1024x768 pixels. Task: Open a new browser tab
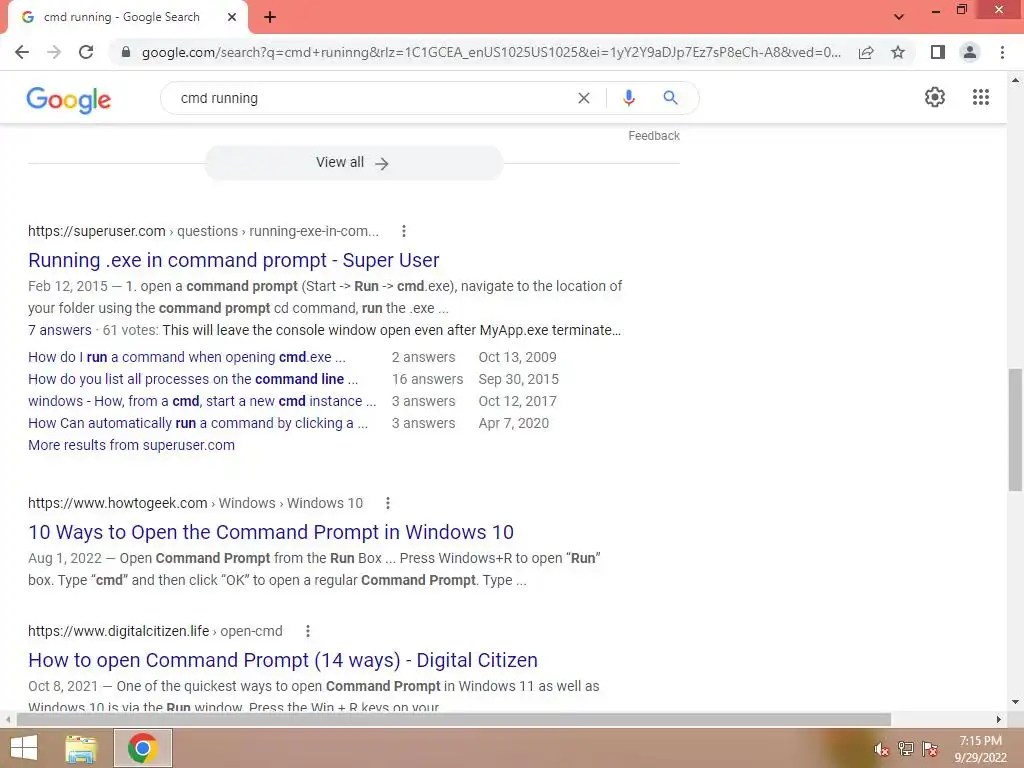(270, 17)
